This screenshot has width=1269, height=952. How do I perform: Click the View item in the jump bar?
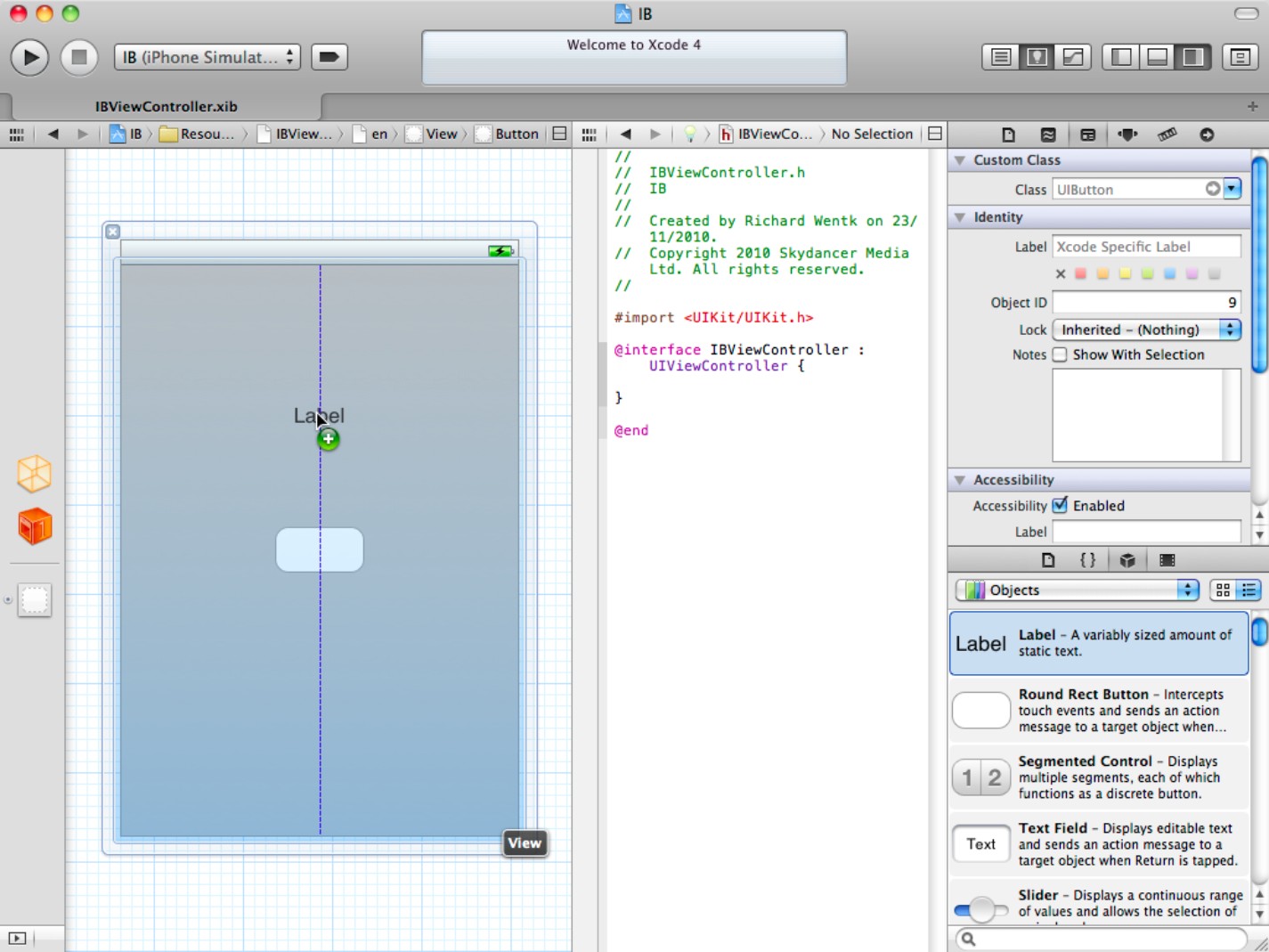[432, 134]
